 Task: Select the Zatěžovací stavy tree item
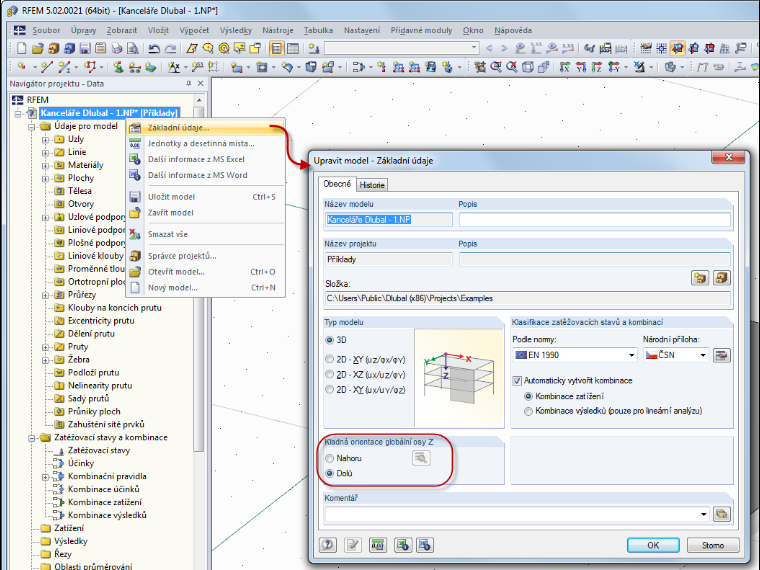tap(99, 450)
